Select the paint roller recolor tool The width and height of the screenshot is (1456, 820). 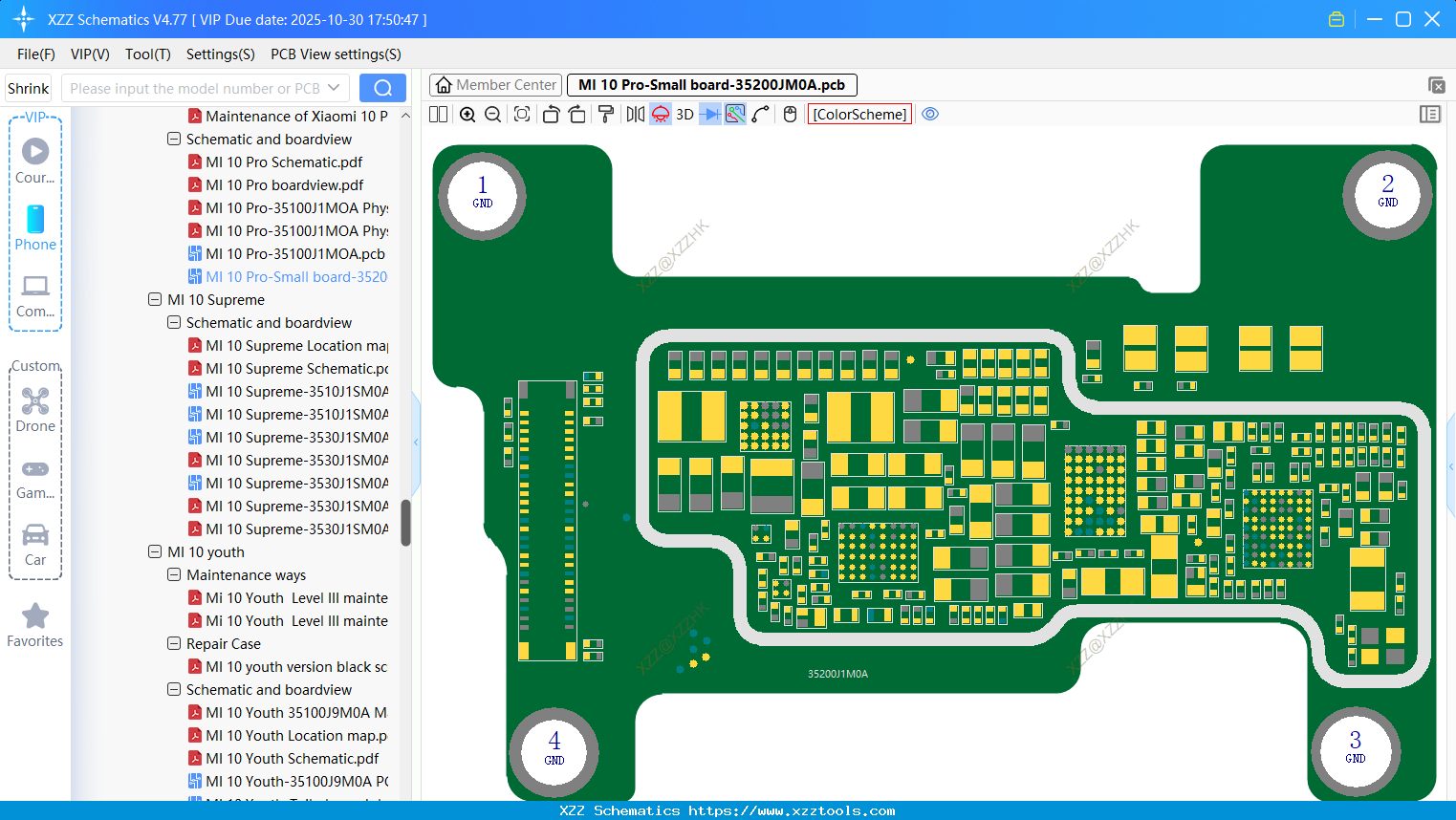coord(606,114)
